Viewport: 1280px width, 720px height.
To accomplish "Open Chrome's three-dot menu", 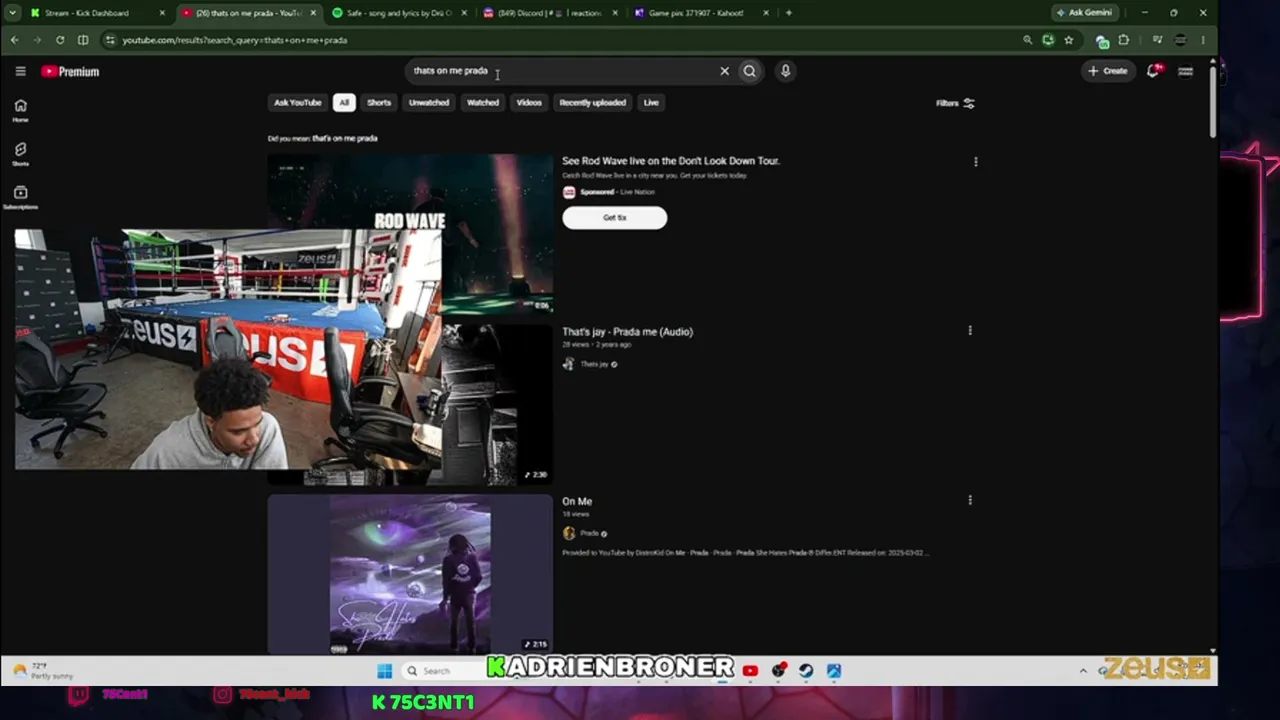I will click(1203, 40).
